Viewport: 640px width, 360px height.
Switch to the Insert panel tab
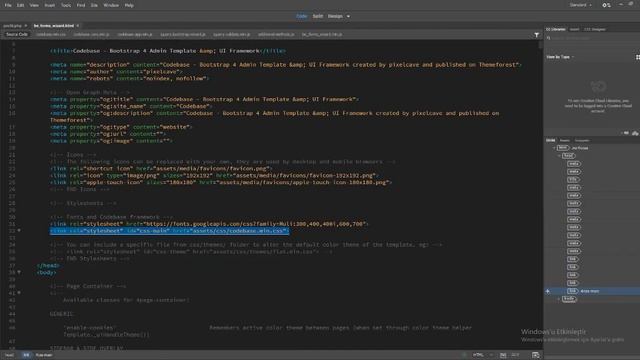pyautogui.click(x=574, y=29)
